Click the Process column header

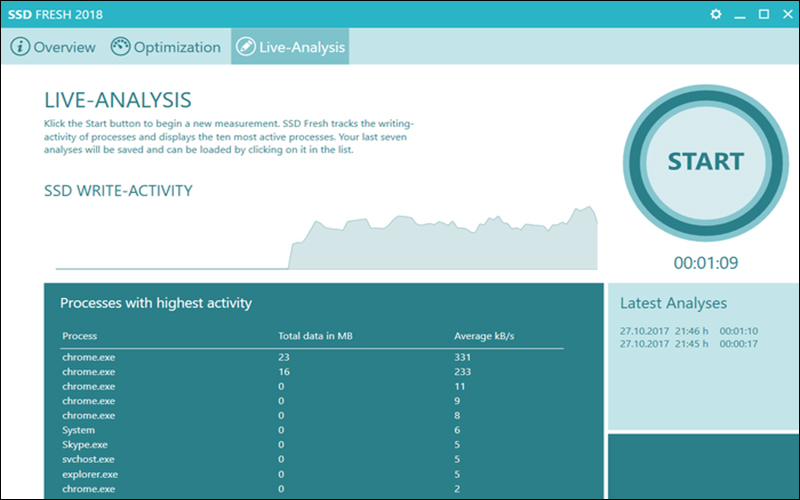click(x=80, y=336)
